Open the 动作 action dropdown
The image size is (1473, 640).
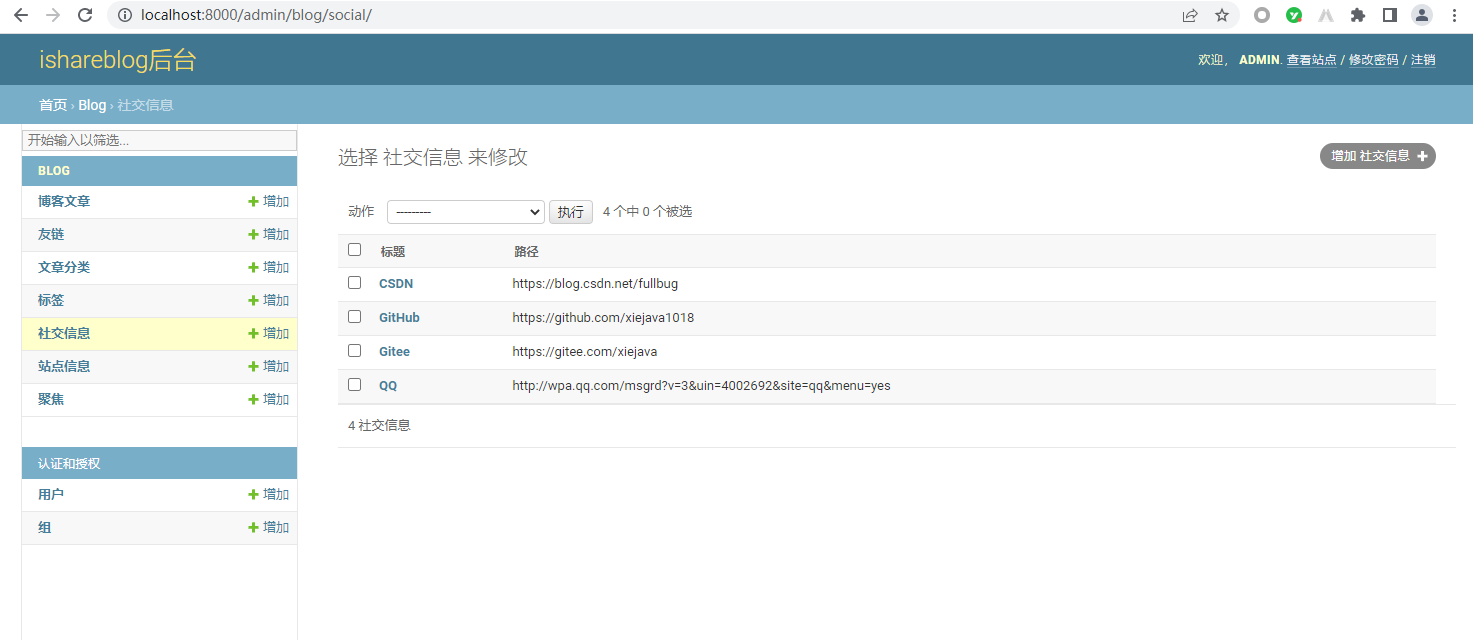(465, 212)
